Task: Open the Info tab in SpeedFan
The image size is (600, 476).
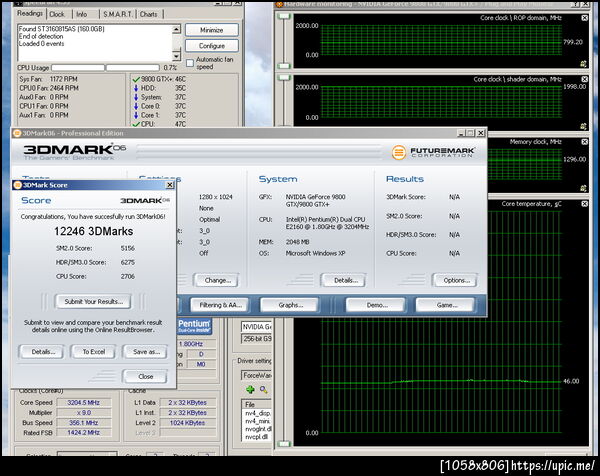Action: (x=82, y=14)
